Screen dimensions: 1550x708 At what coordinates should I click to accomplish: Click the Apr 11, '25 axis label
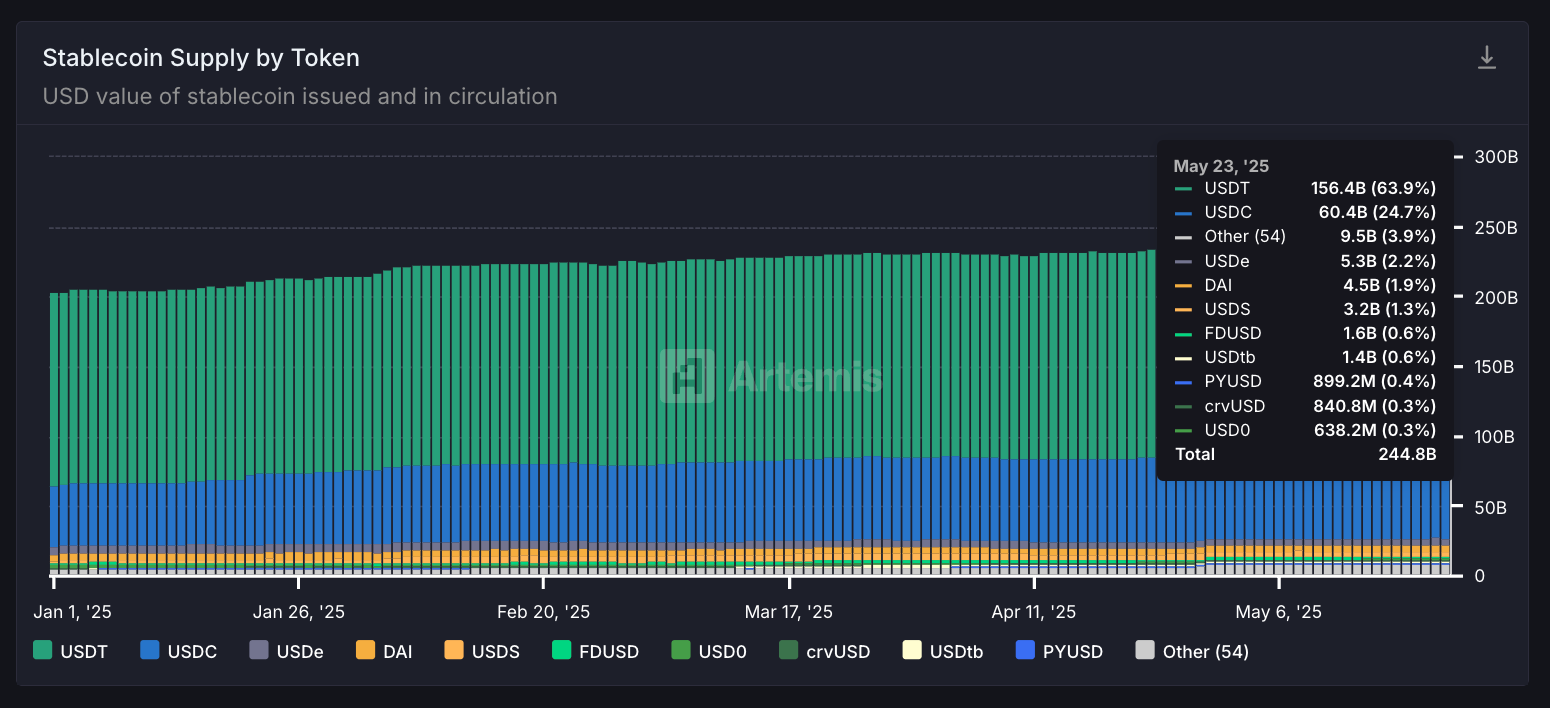1034,612
